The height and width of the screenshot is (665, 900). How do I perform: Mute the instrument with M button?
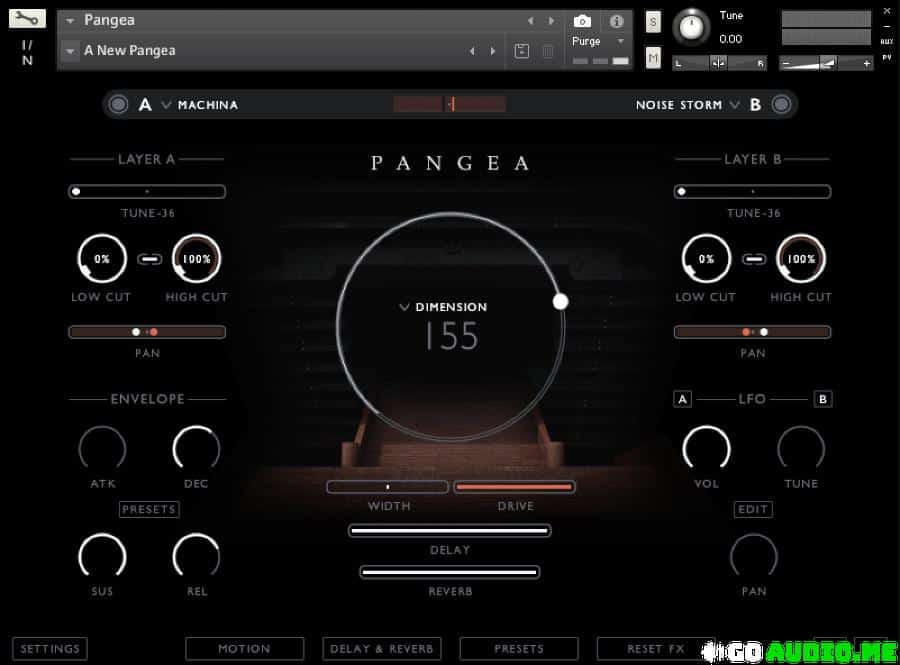(653, 58)
